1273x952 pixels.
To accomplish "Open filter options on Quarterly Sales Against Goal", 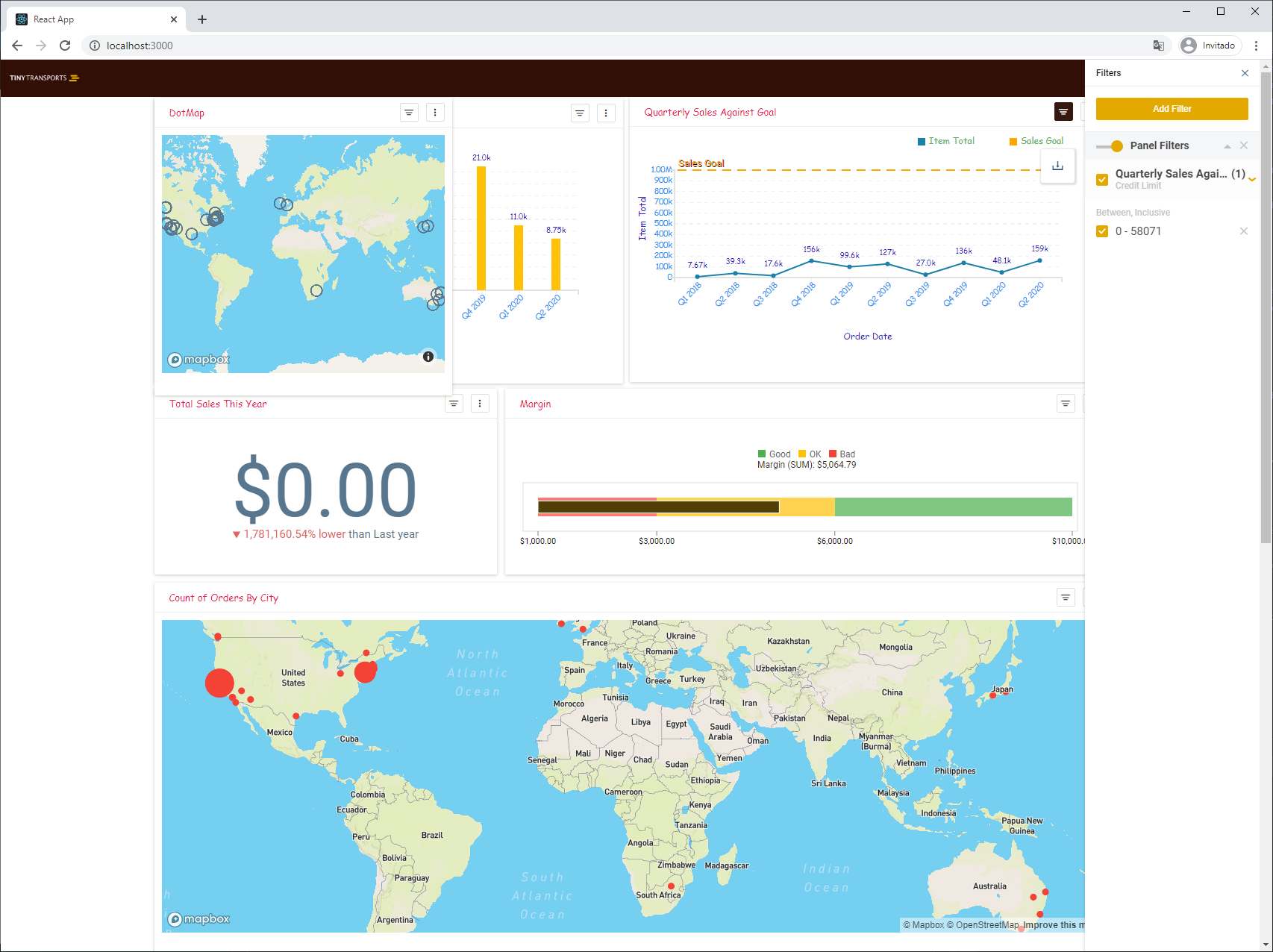I will [1063, 111].
